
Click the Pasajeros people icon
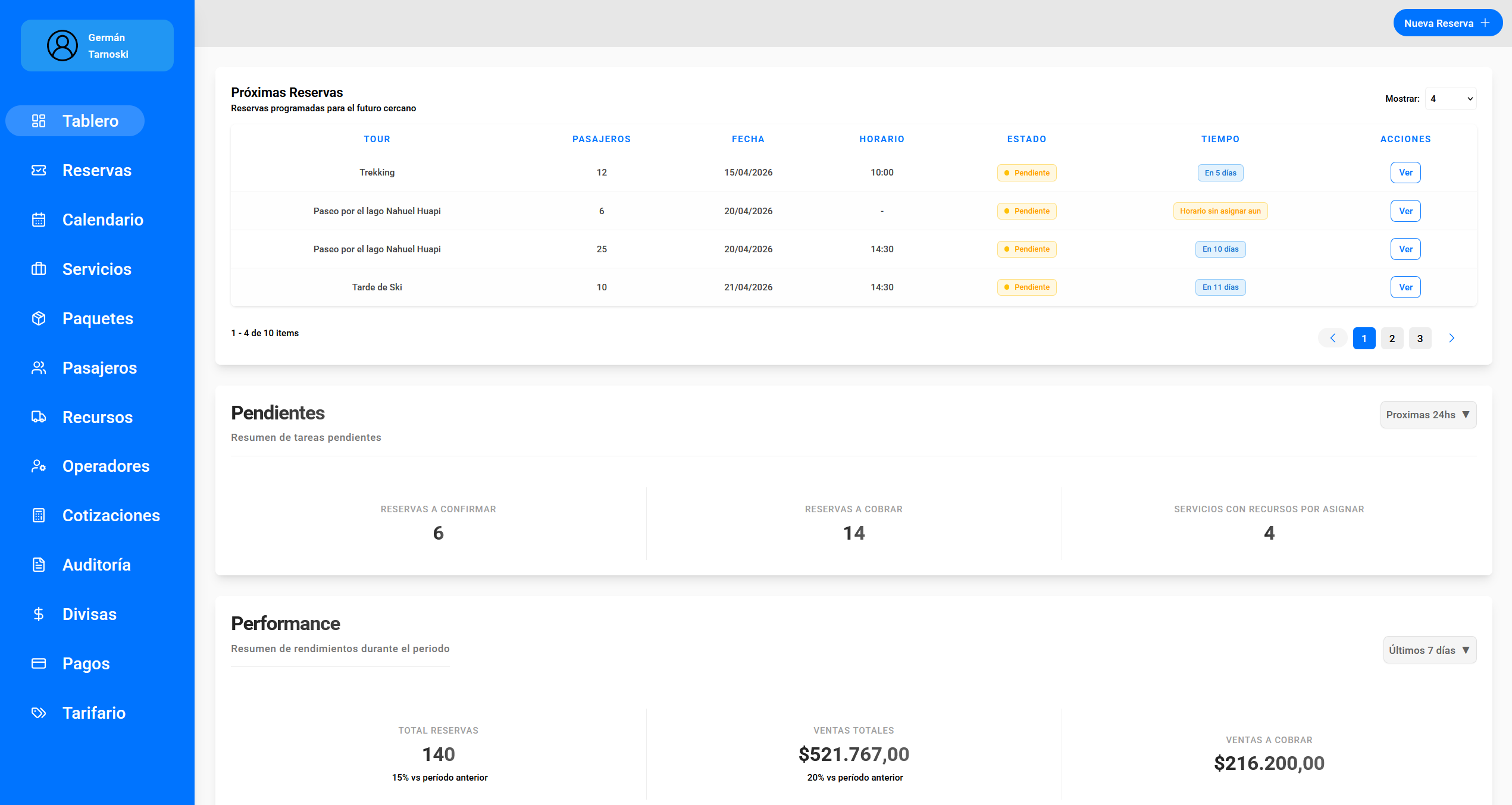39,368
